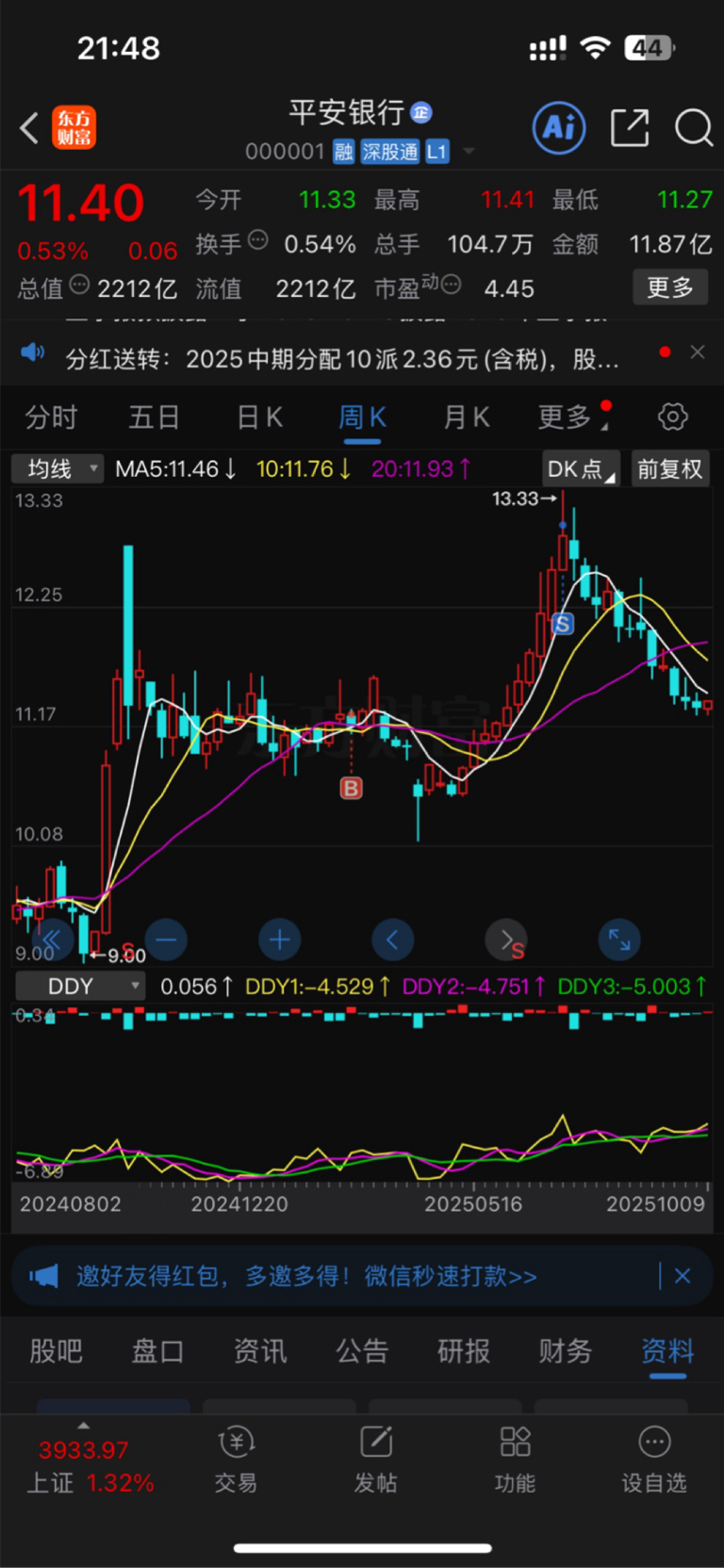Screen dimensions: 724x1568
Task: Tap the B buy signal marker
Action: [x=351, y=788]
